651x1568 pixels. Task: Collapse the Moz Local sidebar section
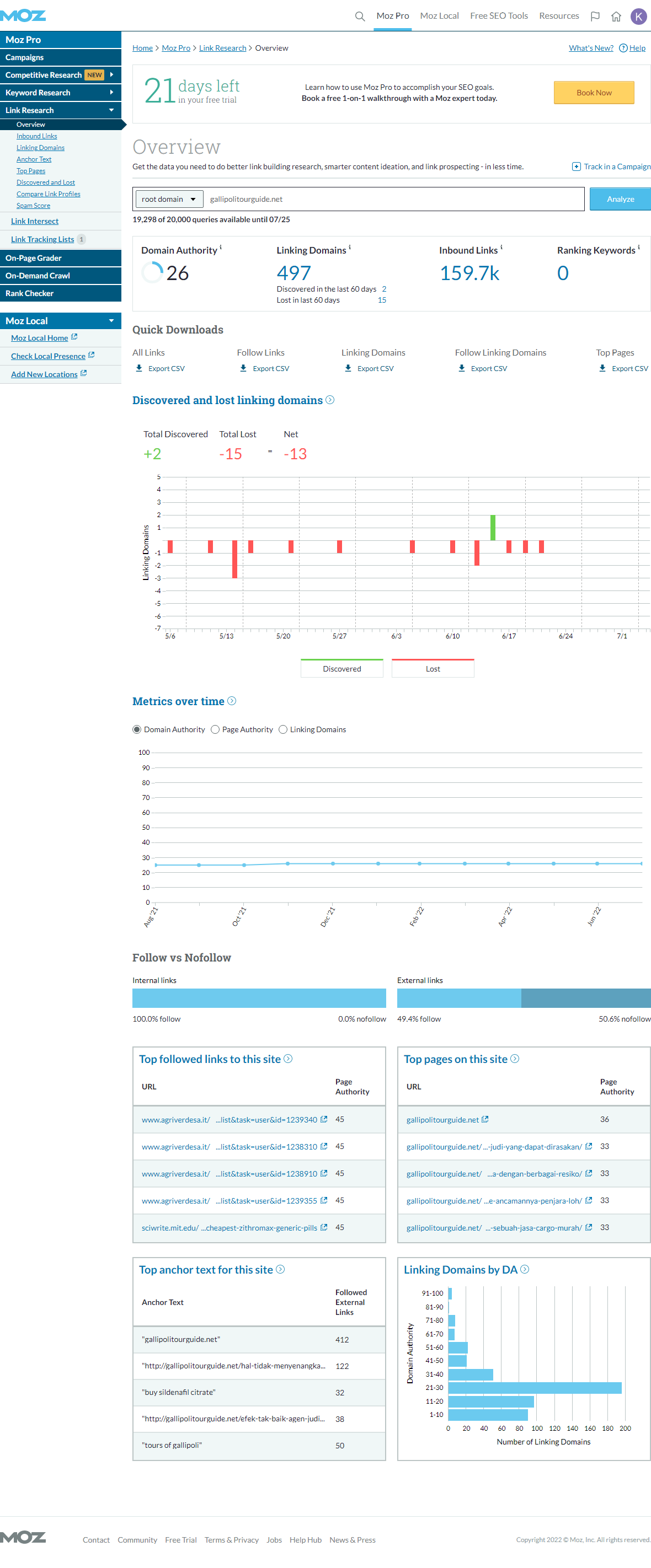(x=111, y=321)
